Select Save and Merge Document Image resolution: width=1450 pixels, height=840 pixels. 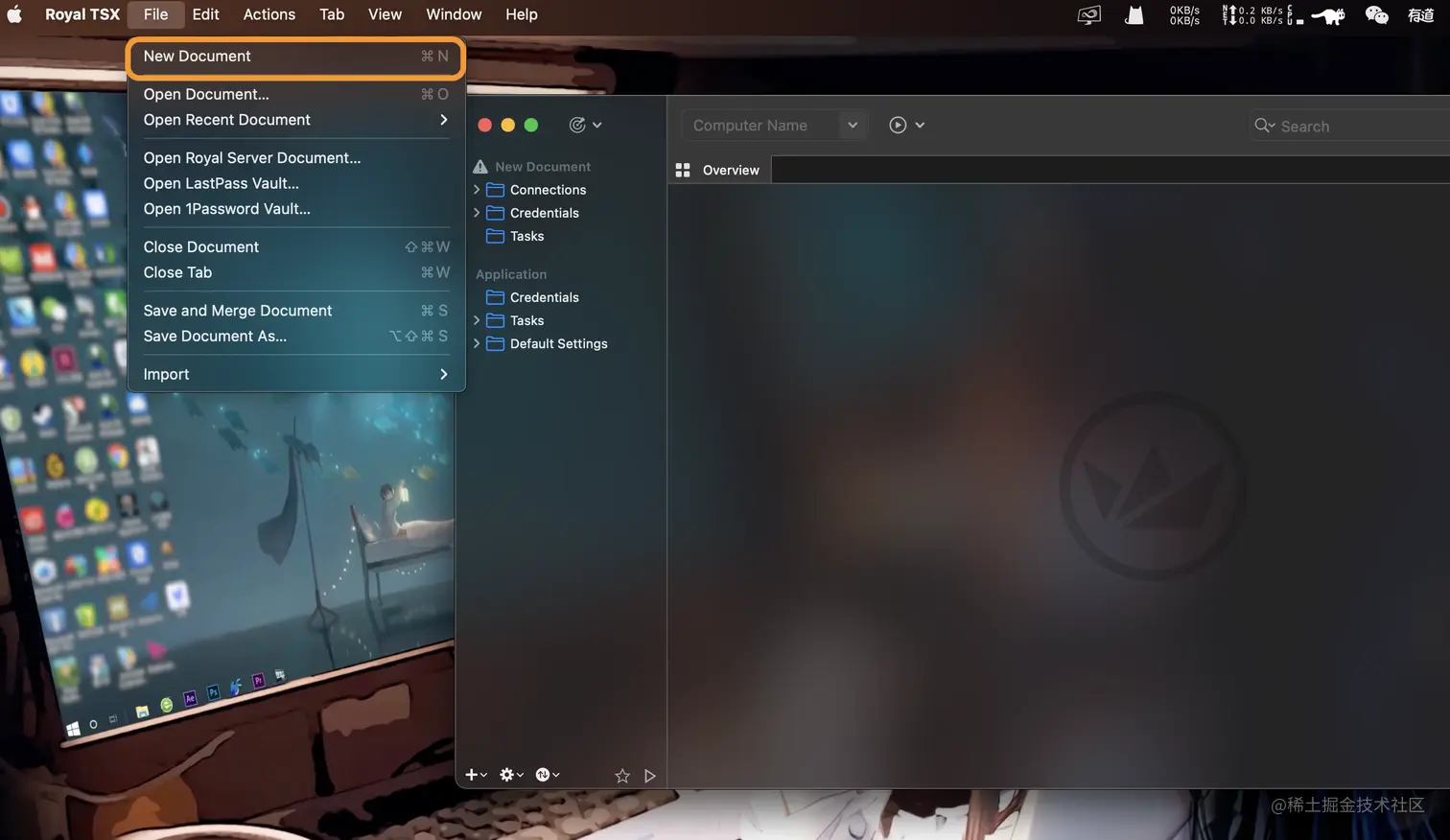(295, 311)
